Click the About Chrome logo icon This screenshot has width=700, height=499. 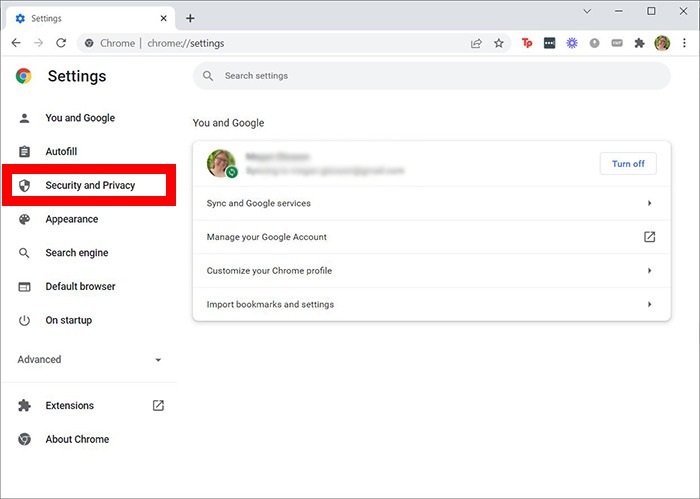pyautogui.click(x=24, y=439)
